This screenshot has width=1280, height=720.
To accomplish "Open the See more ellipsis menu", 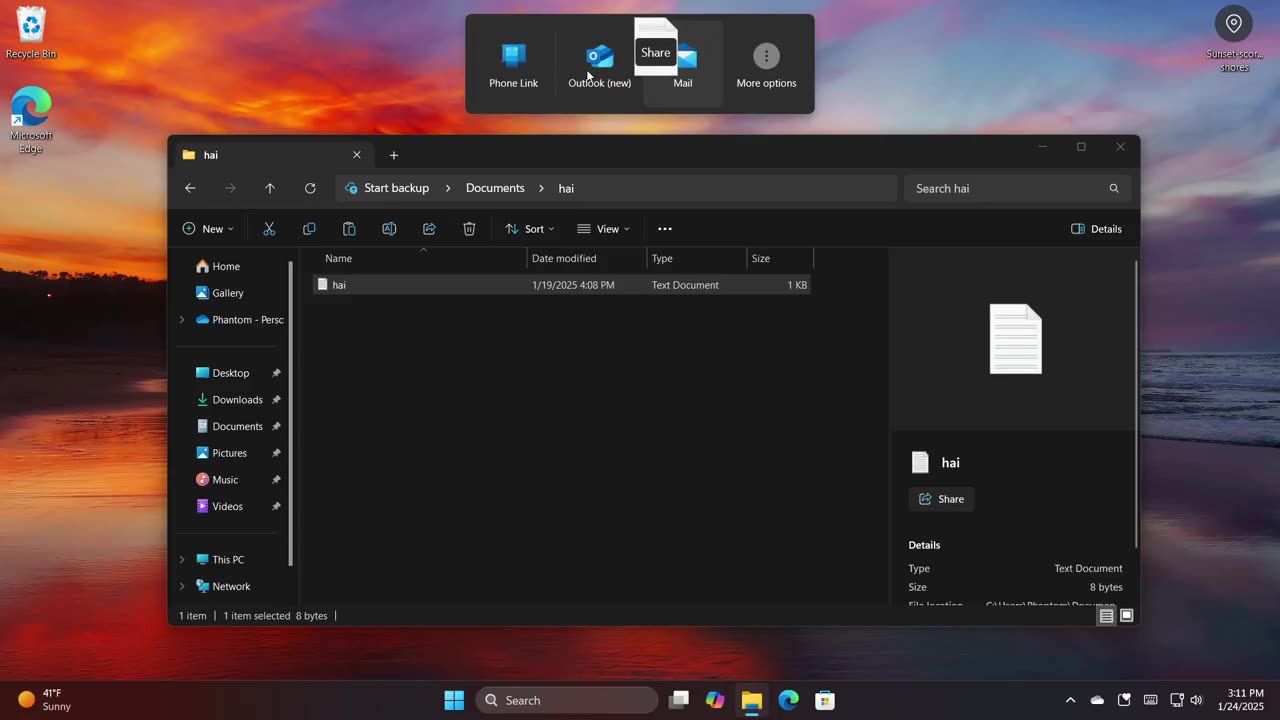I will (x=665, y=229).
